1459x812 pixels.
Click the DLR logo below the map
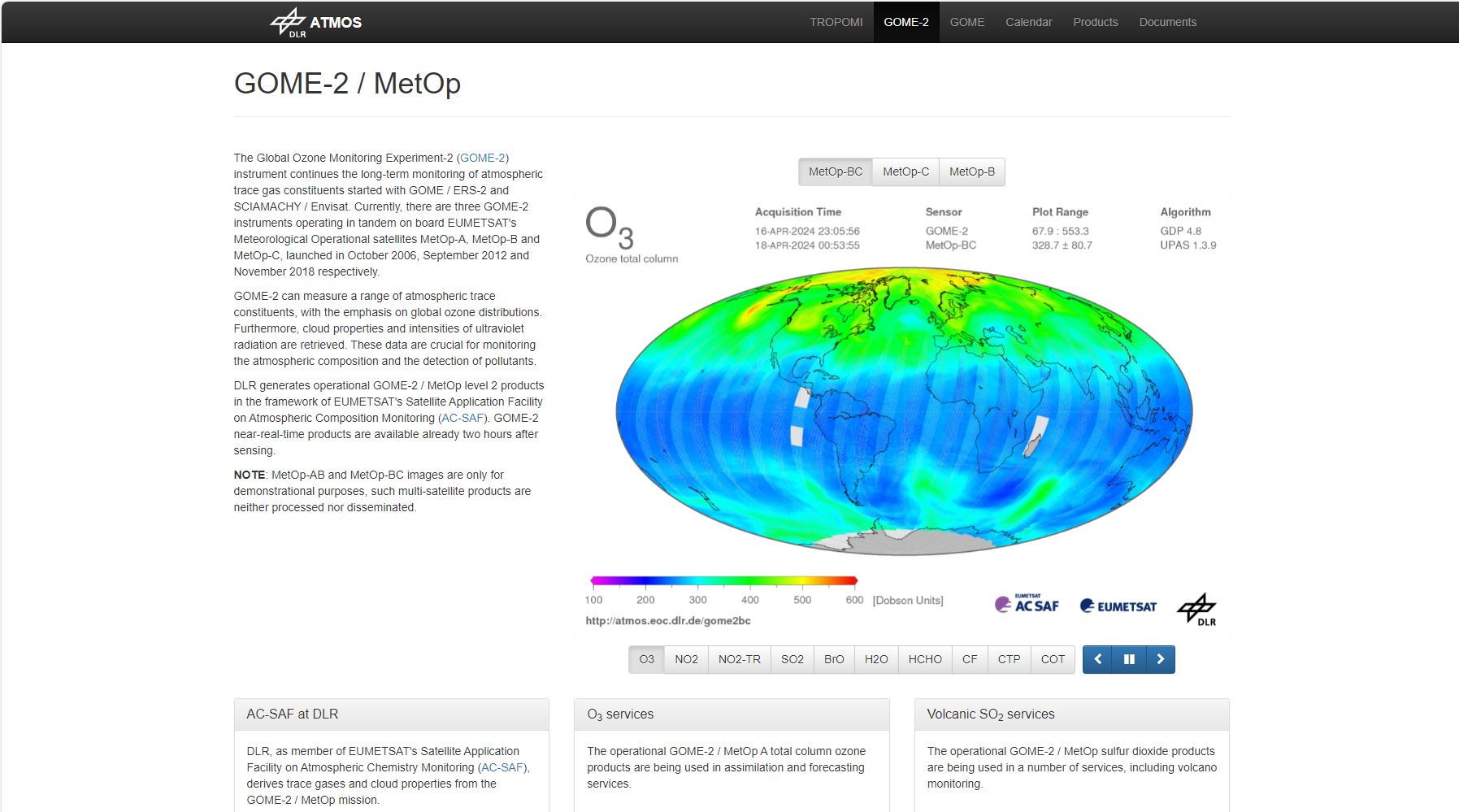(1196, 609)
